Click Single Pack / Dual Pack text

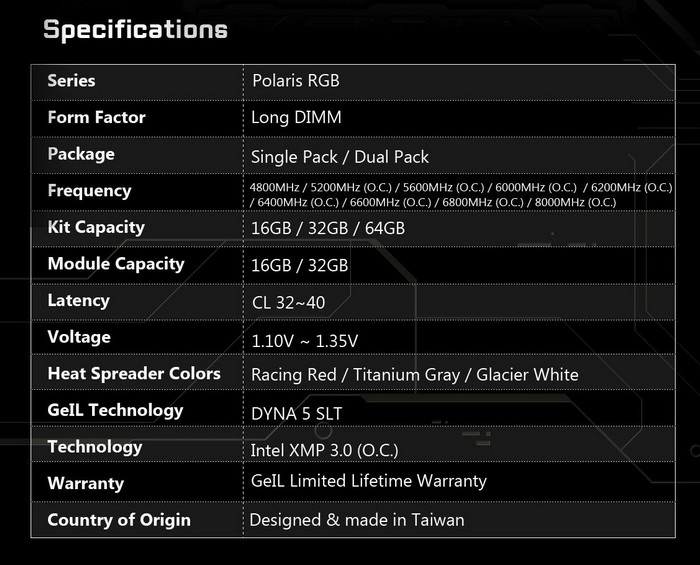(x=340, y=156)
